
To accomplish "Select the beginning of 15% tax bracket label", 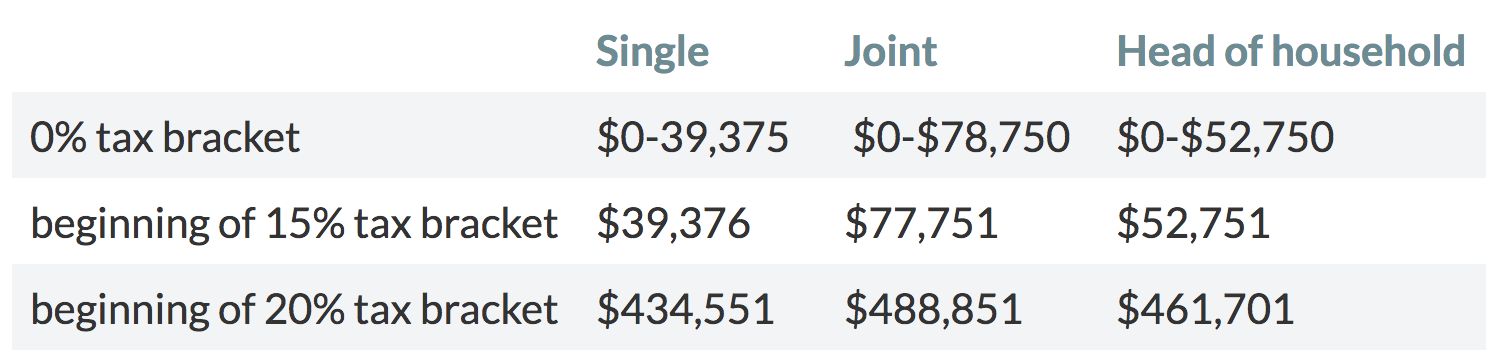I will 294,223.
